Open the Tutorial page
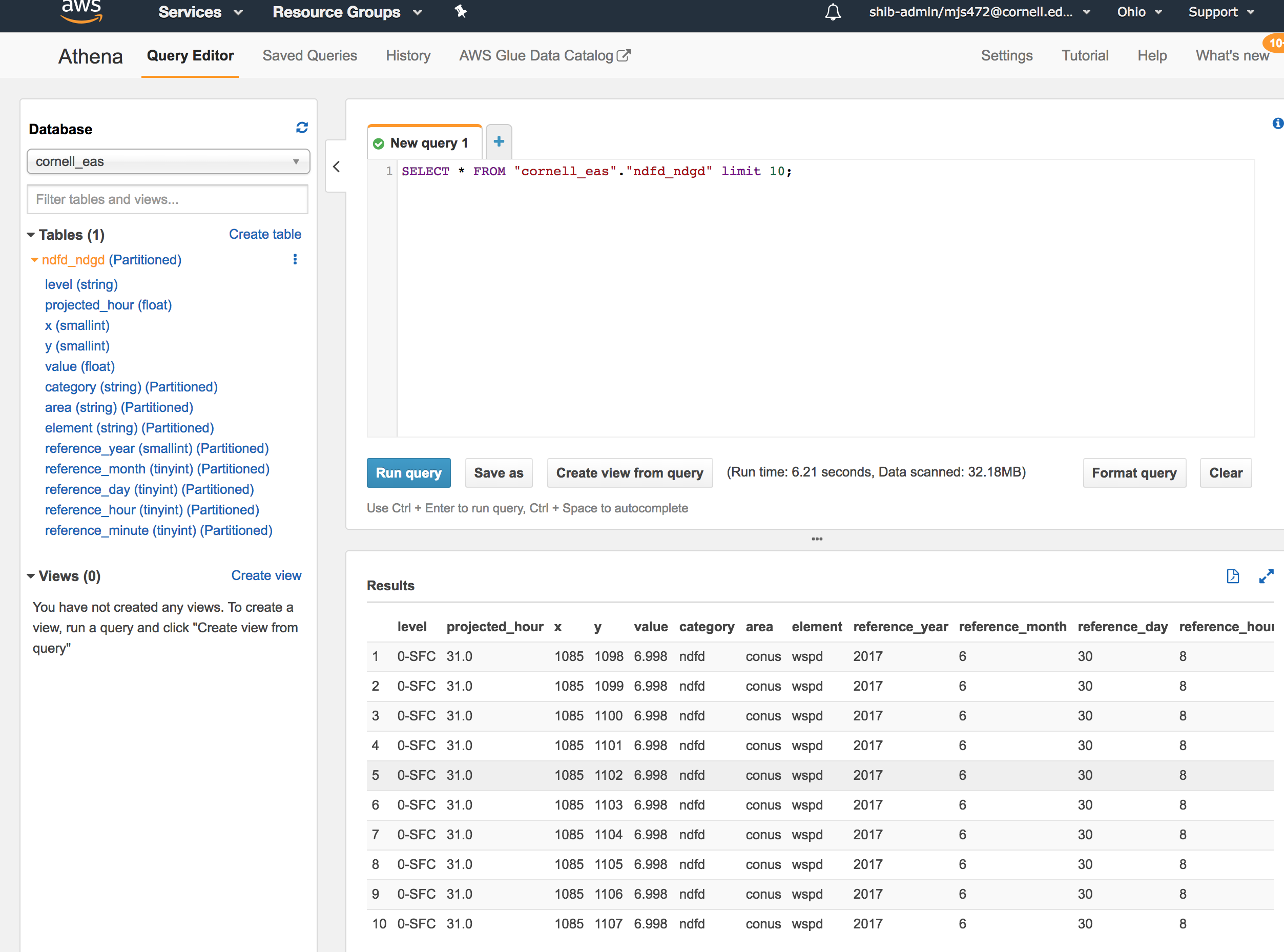 coord(1085,56)
